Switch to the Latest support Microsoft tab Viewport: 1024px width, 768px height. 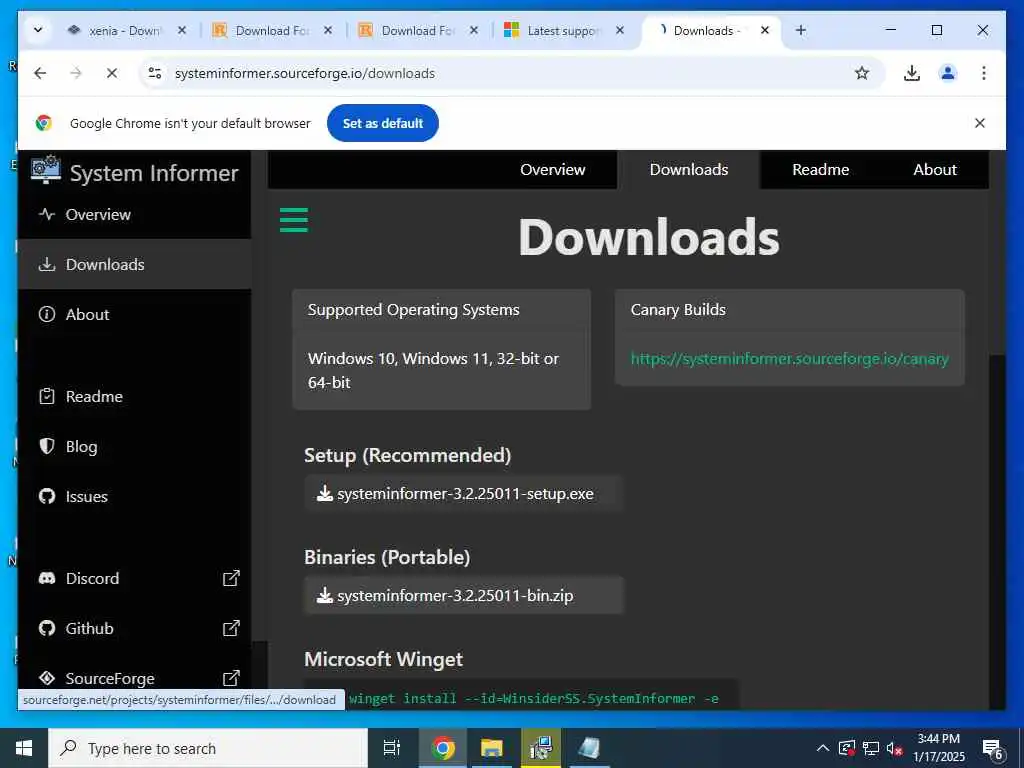point(563,31)
